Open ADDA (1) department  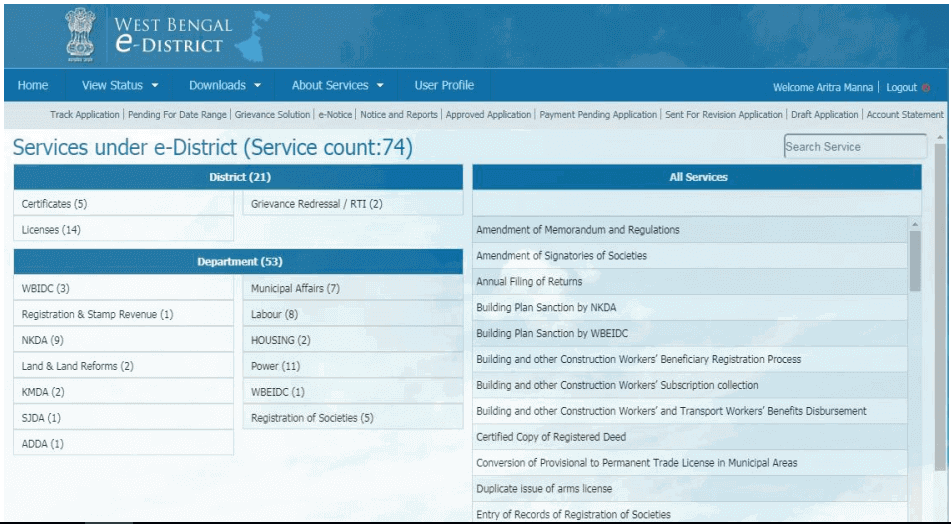pos(123,443)
